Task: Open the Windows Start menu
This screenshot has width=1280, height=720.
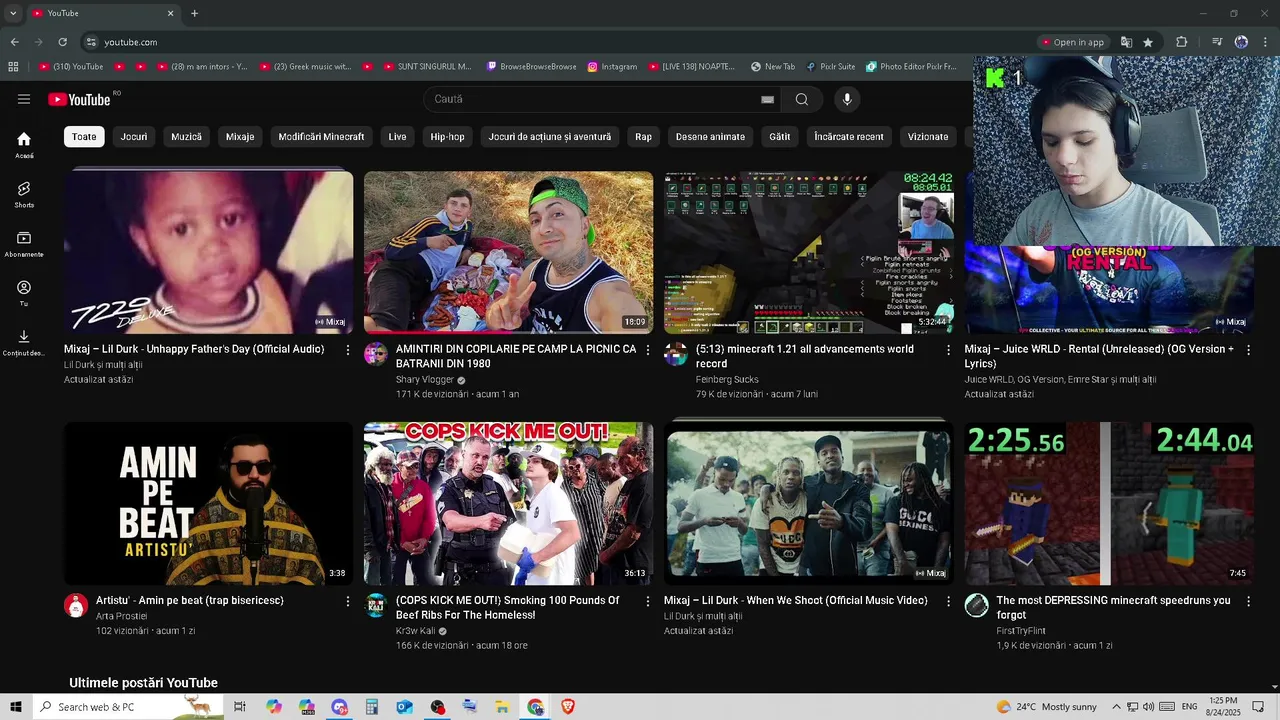Action: (x=16, y=707)
